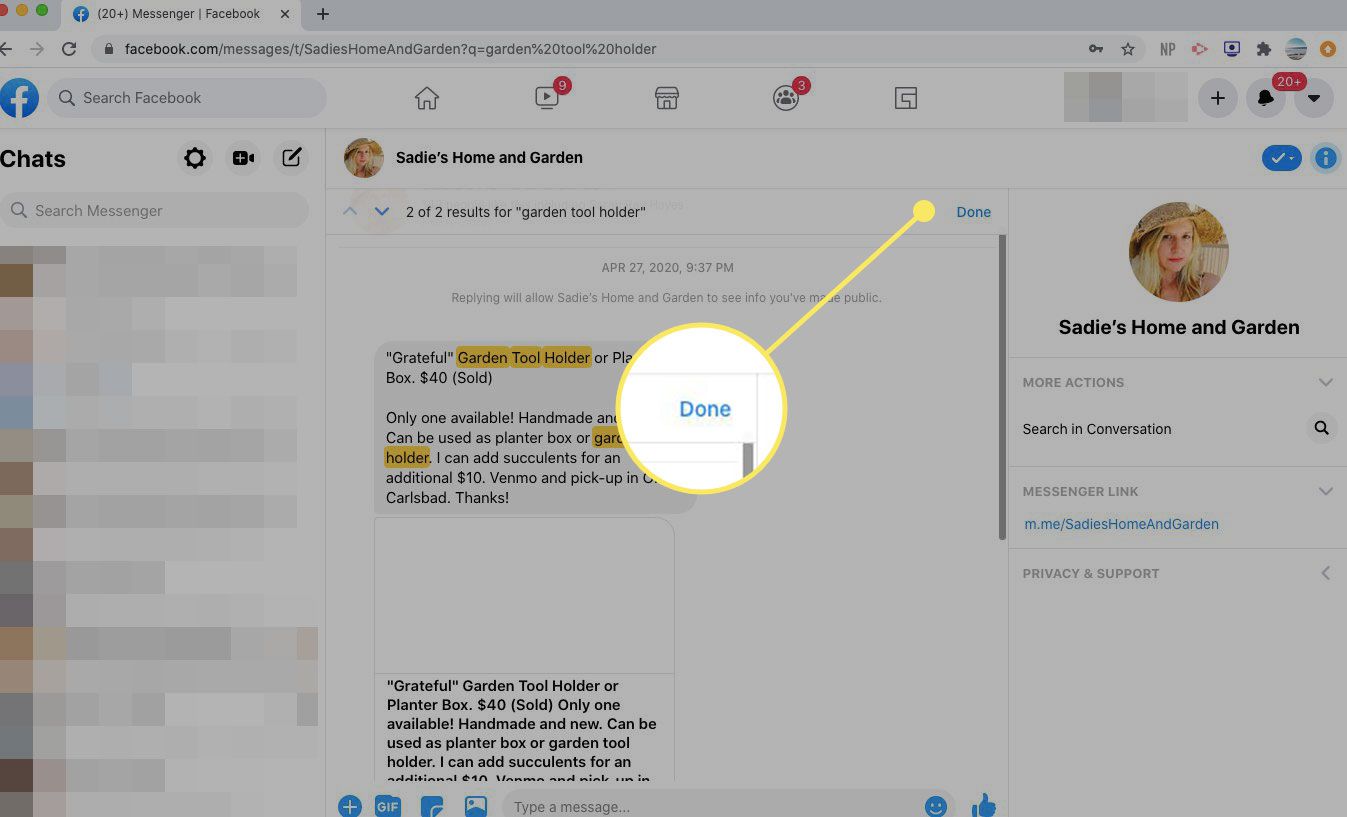Click the Facebook logo

[19, 98]
